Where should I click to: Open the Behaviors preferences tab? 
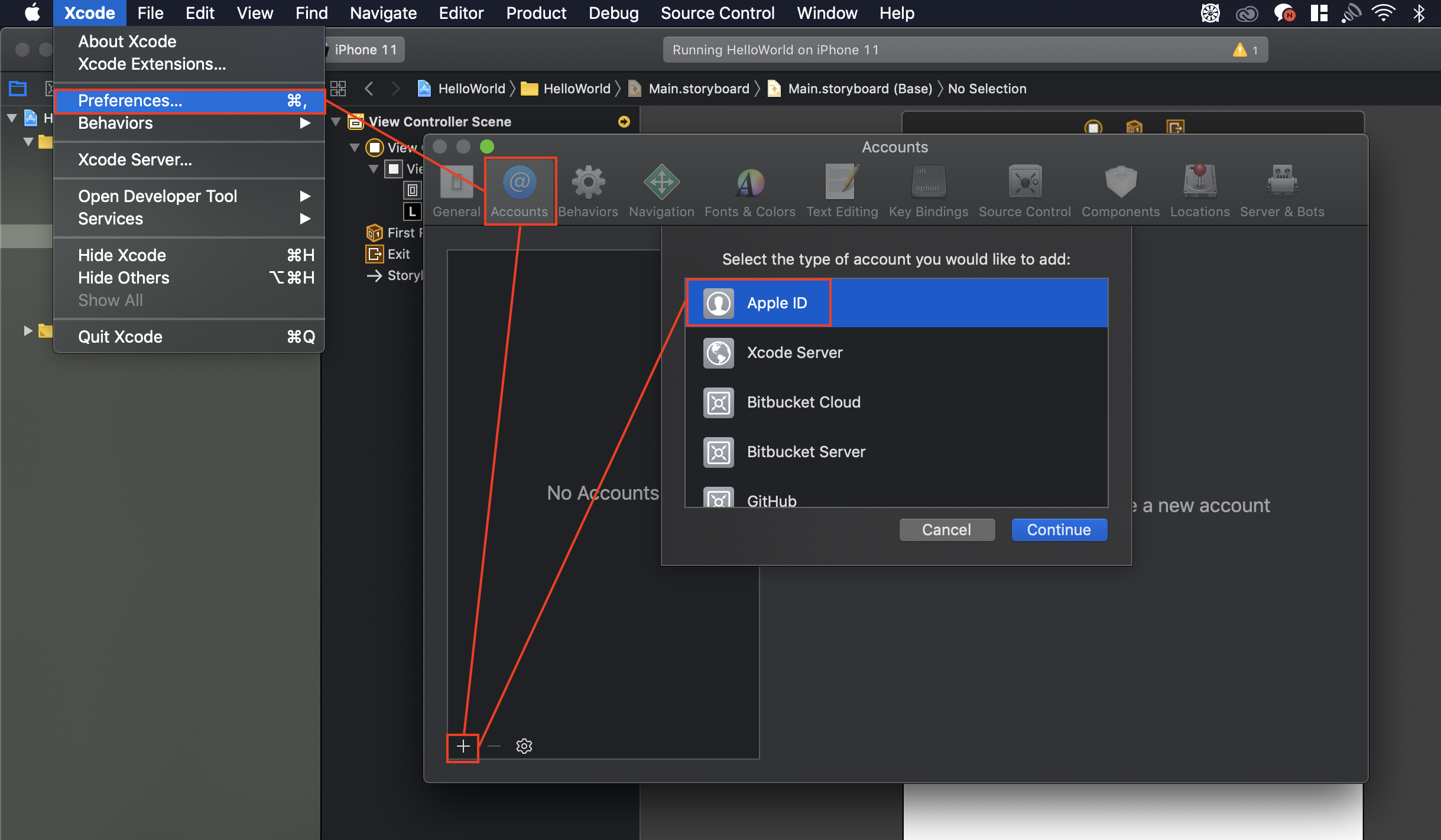tap(588, 191)
